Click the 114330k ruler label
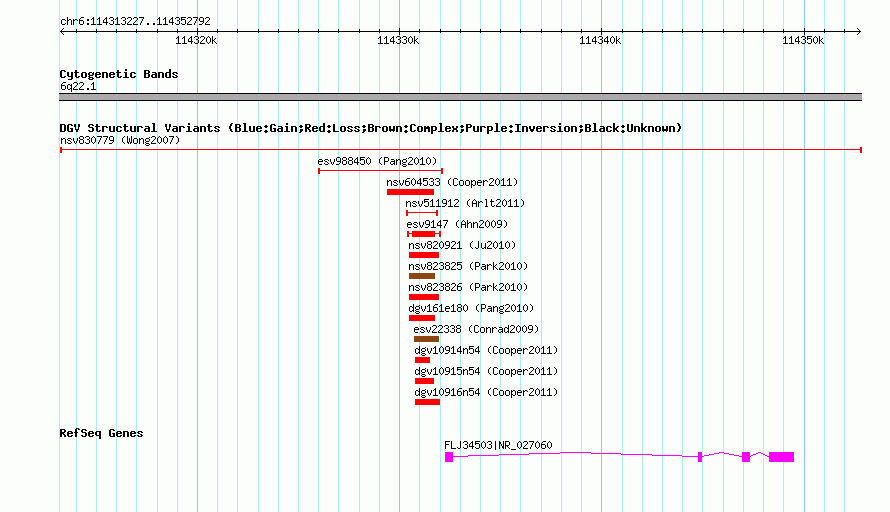The image size is (890, 512). tap(398, 40)
